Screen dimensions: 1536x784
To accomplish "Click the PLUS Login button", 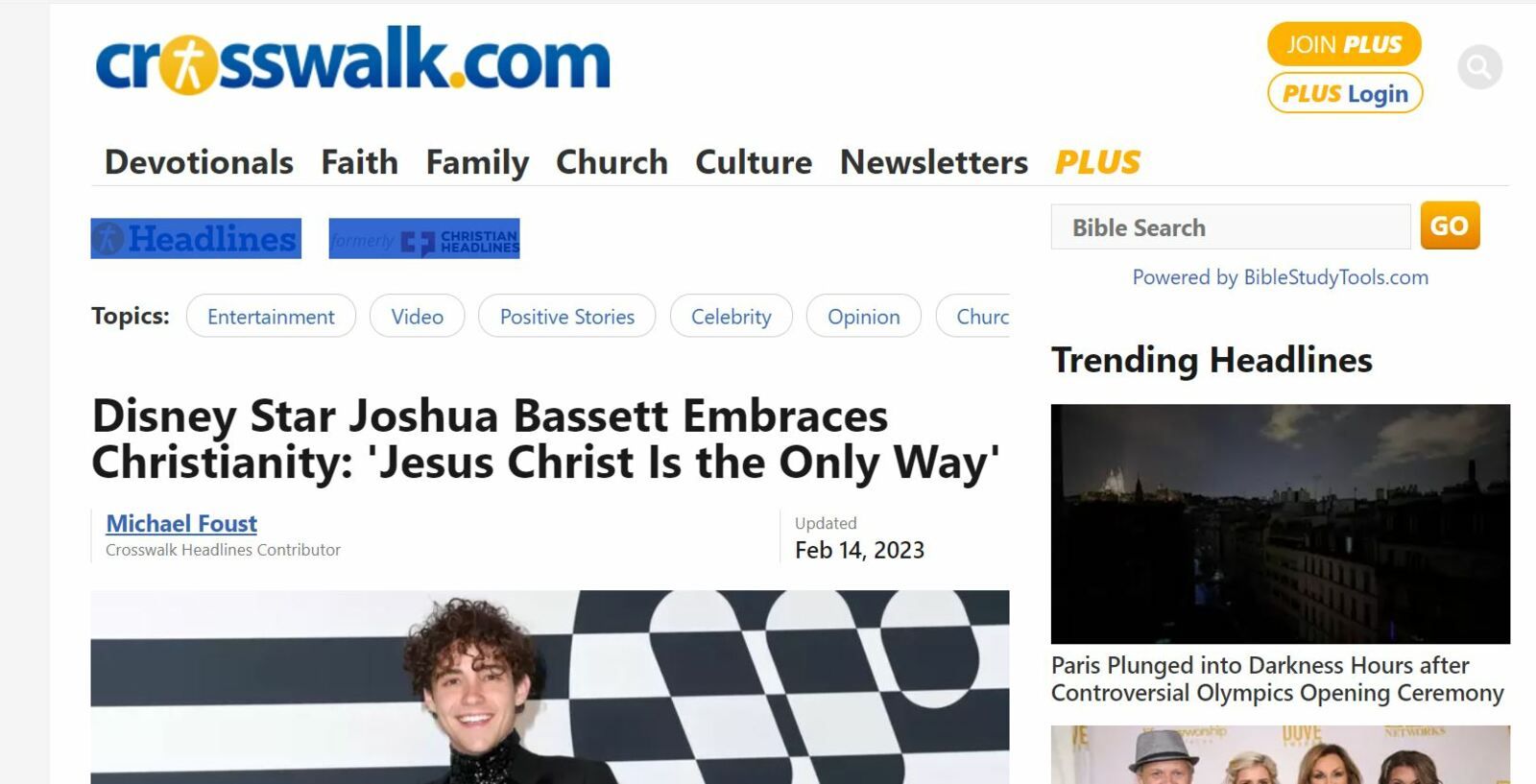I will click(x=1345, y=93).
